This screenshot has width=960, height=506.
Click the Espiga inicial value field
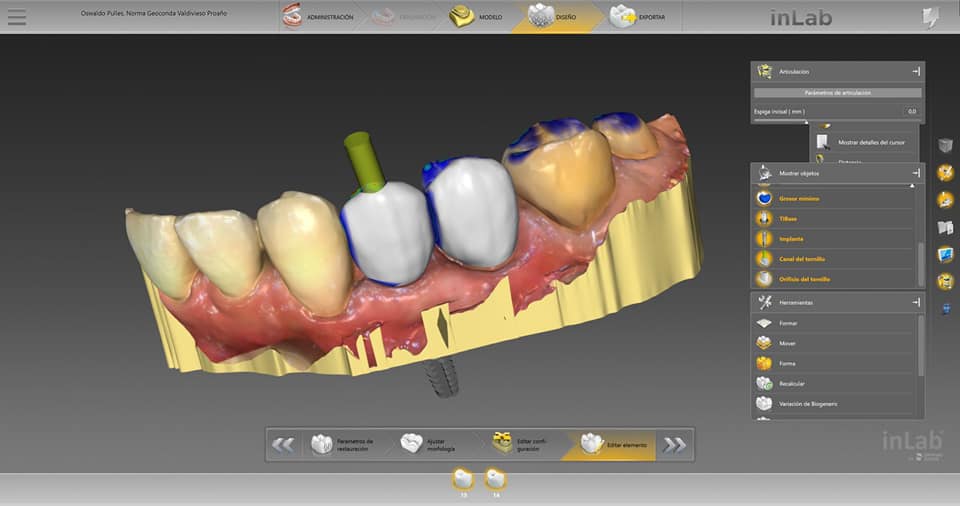click(912, 111)
